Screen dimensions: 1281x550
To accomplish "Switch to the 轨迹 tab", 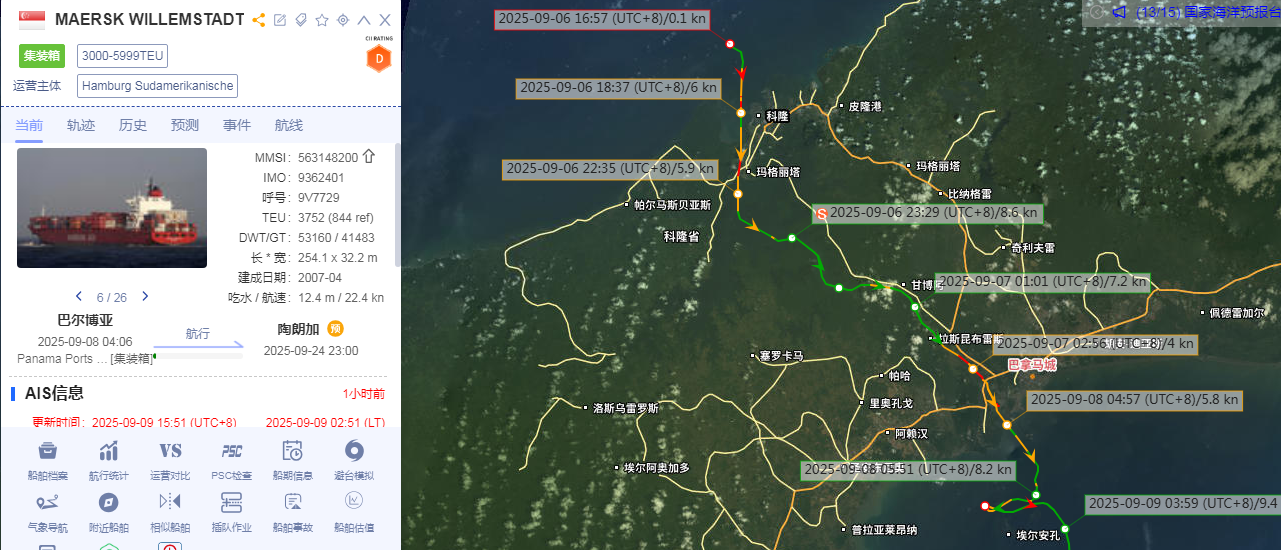I will point(81,125).
